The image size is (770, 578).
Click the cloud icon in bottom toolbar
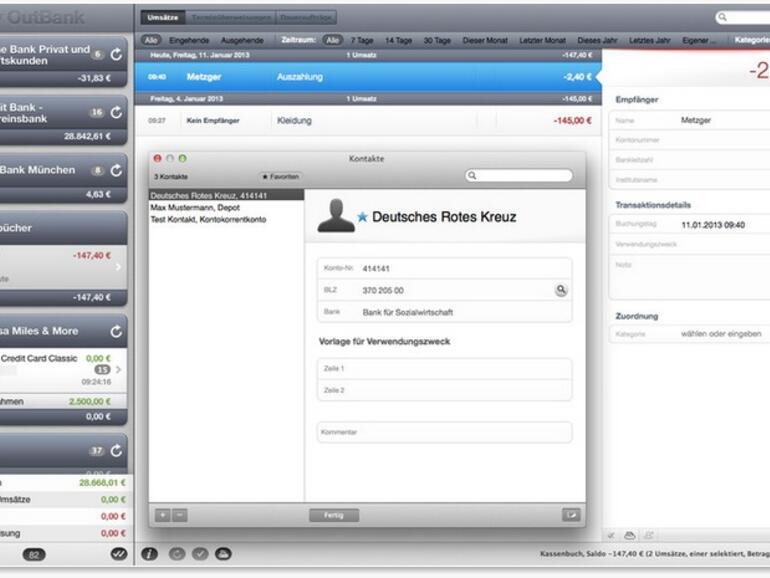click(223, 554)
